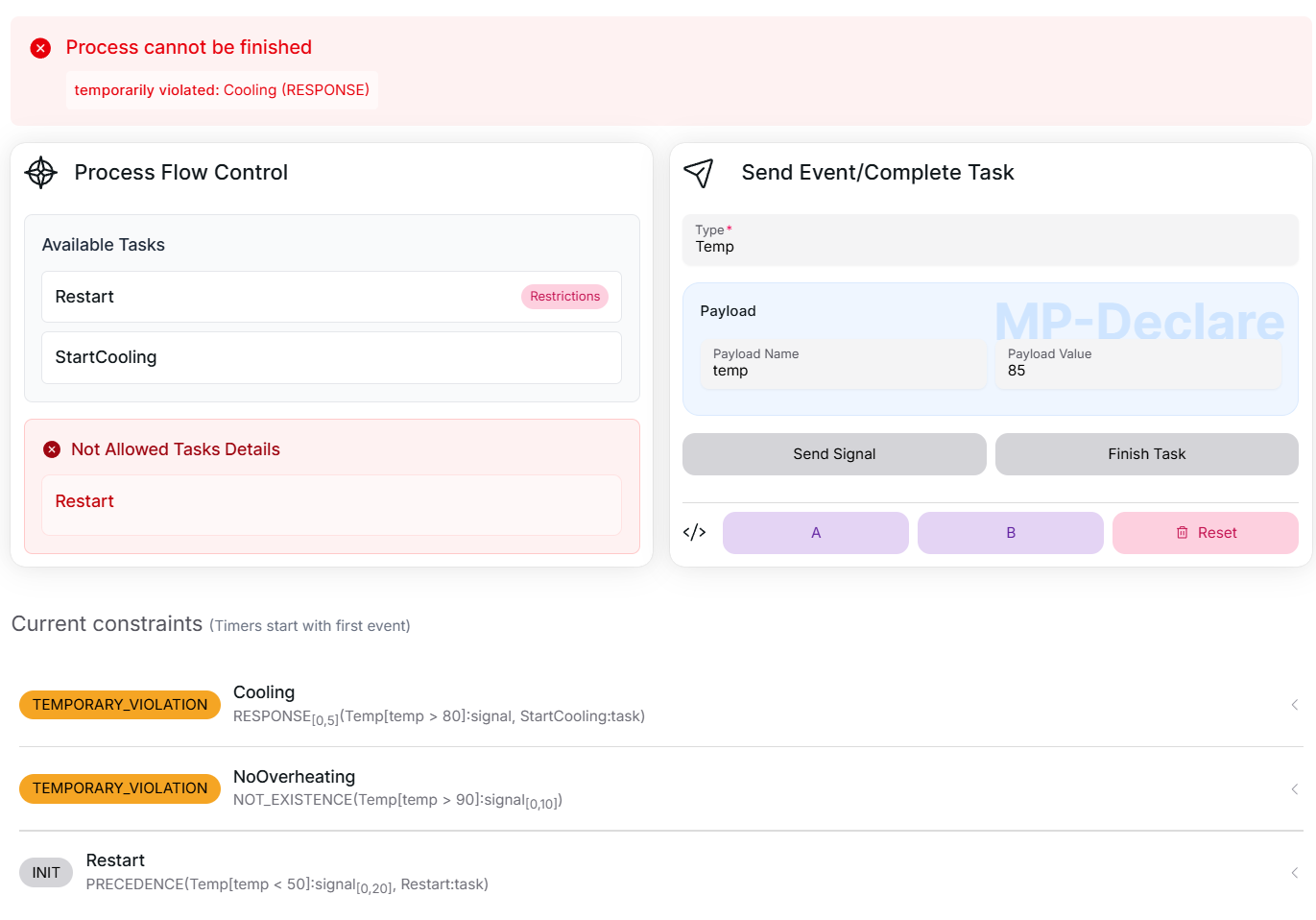Expand the Restart constraint chevron

coord(1294,873)
